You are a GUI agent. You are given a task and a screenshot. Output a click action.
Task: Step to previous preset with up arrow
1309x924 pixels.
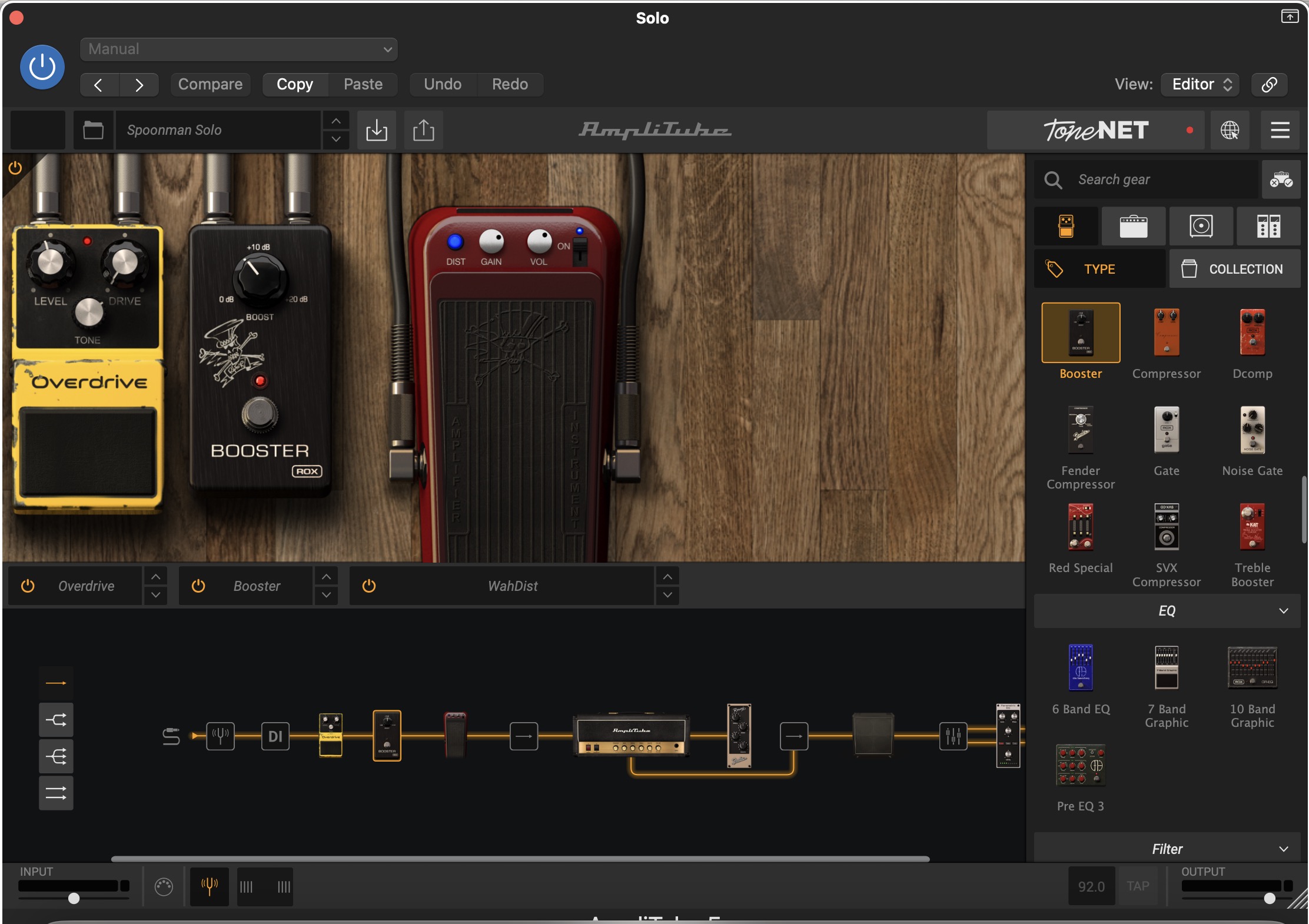[336, 121]
